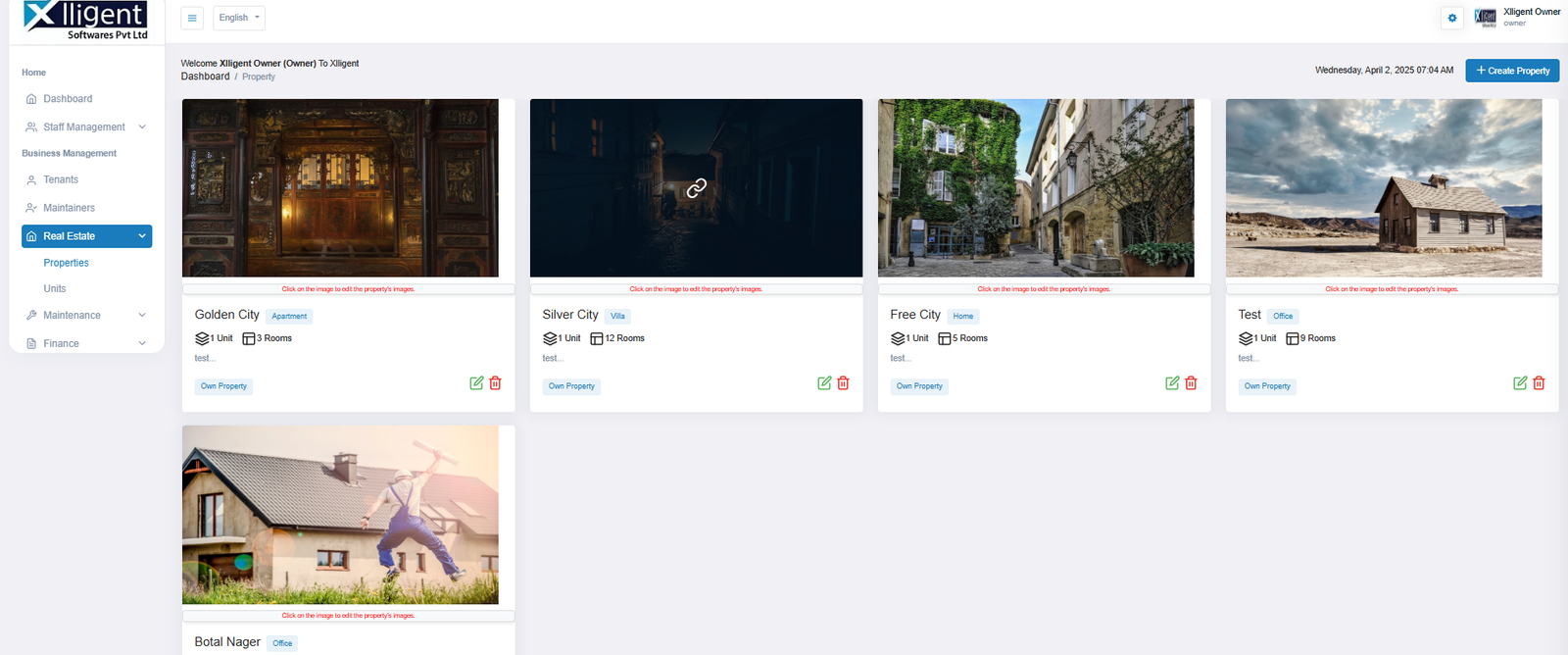Click the Dashboard breadcrumb link
1568x655 pixels.
click(205, 76)
